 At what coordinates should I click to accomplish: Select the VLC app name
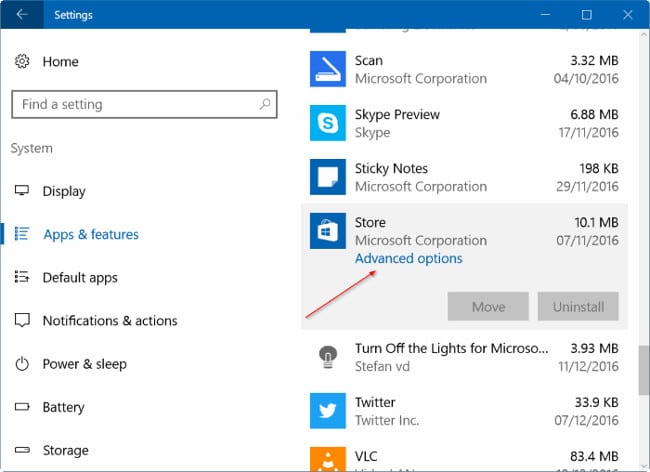pos(366,456)
